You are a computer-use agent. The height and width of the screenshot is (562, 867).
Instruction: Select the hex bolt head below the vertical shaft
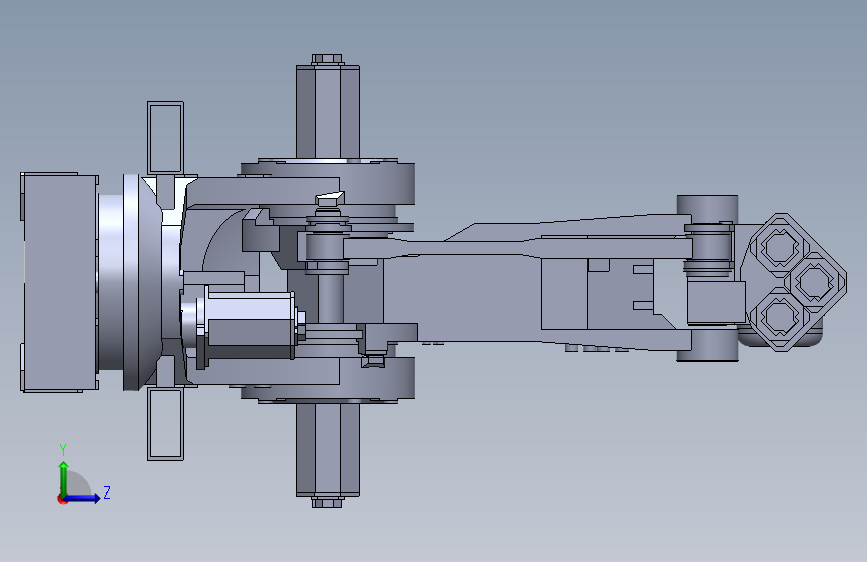327,502
